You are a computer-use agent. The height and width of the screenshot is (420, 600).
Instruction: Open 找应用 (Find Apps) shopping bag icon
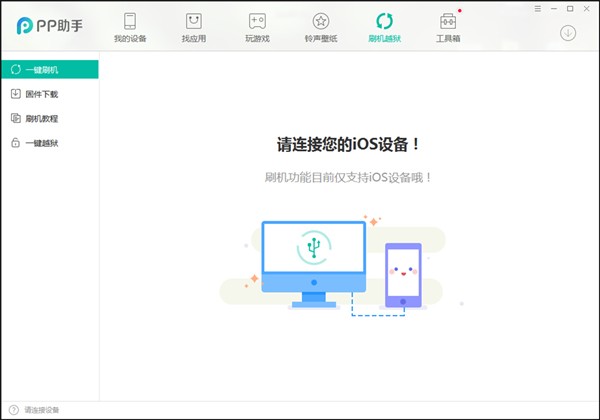click(x=193, y=21)
